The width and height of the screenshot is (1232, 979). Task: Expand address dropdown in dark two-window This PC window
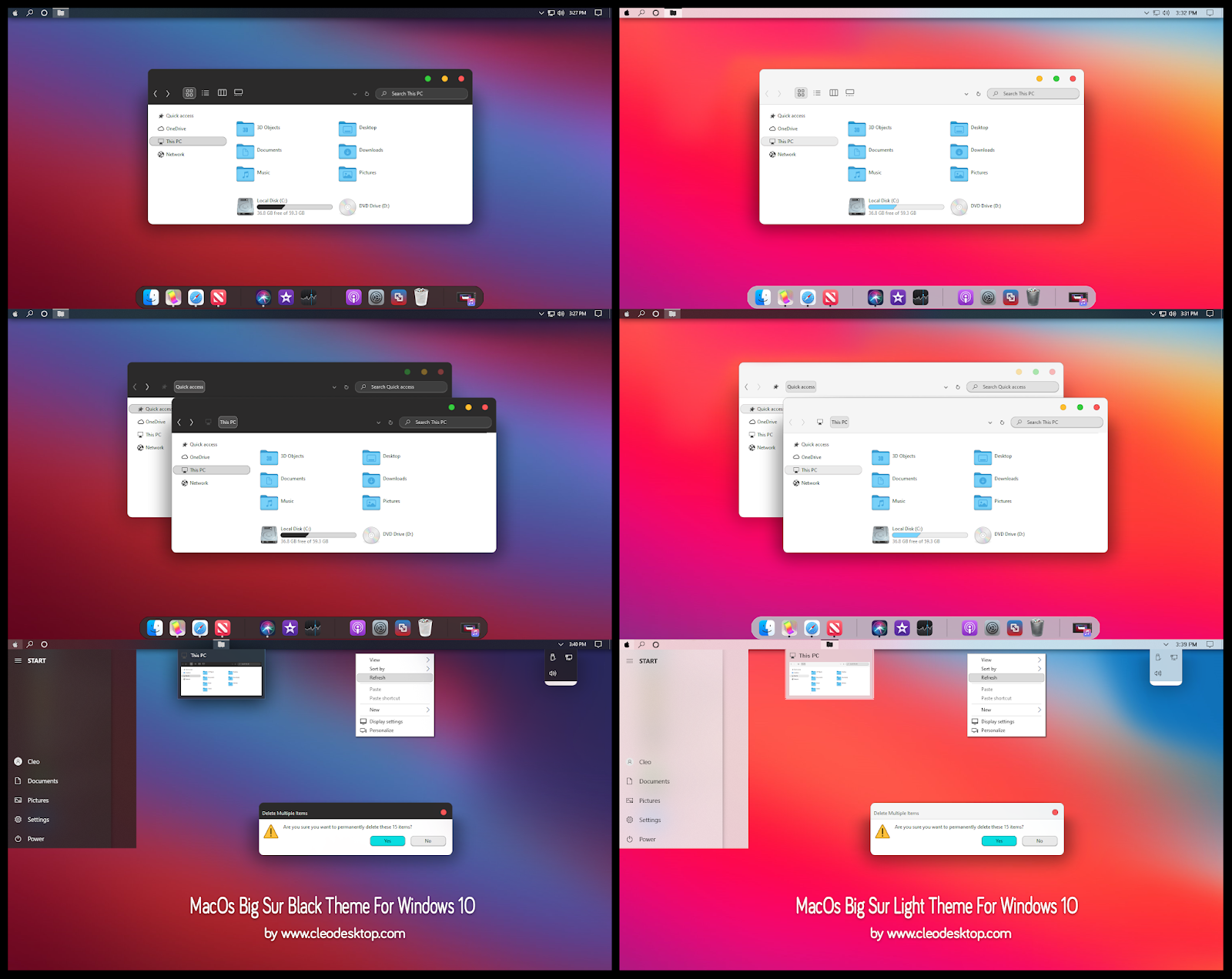378,423
